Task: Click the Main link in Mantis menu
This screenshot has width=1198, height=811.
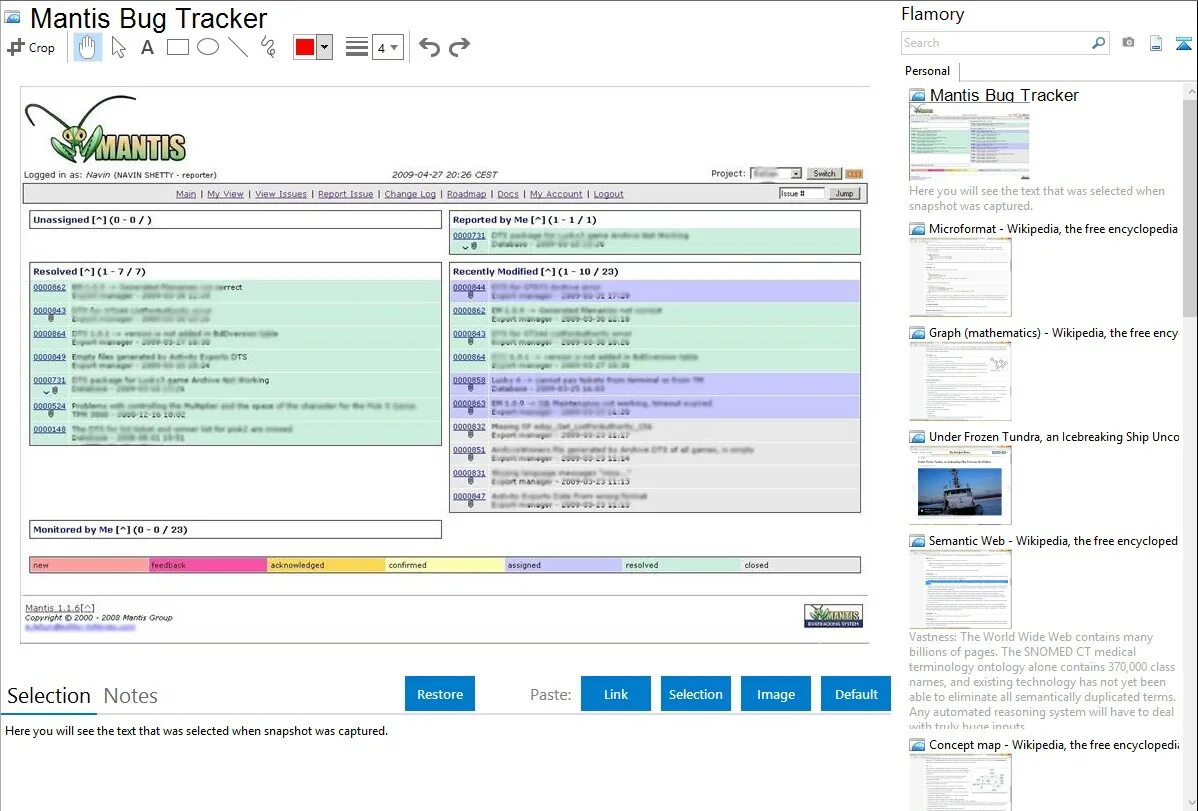Action: [x=186, y=194]
